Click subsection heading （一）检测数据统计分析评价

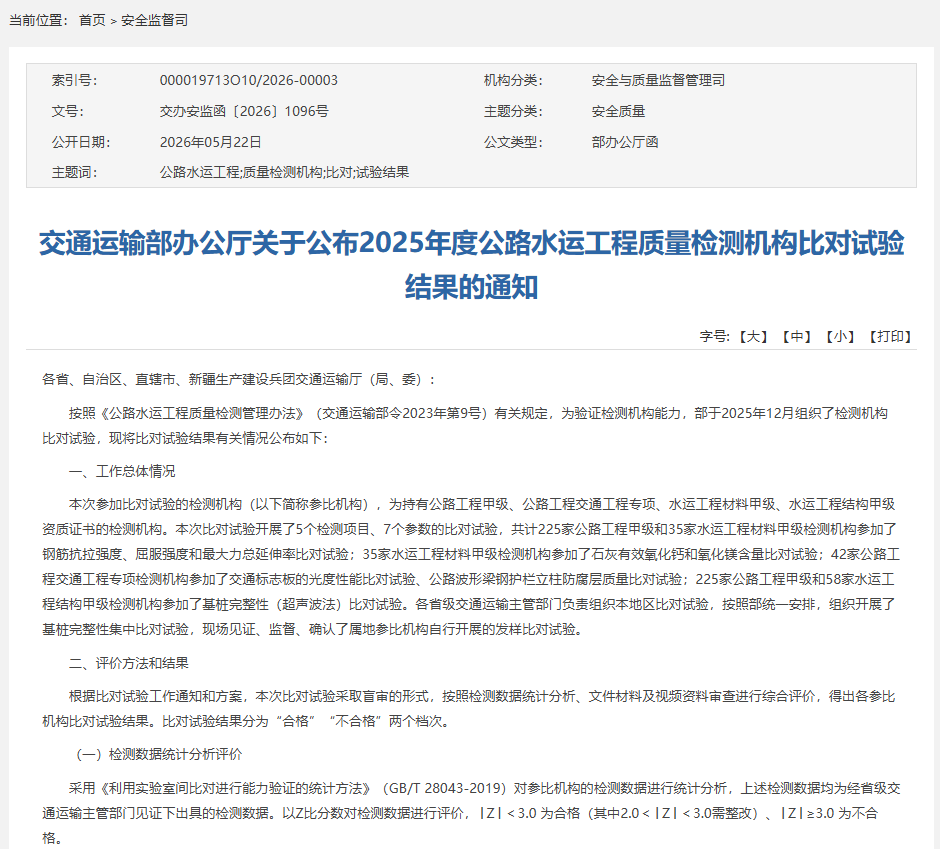(x=159, y=754)
